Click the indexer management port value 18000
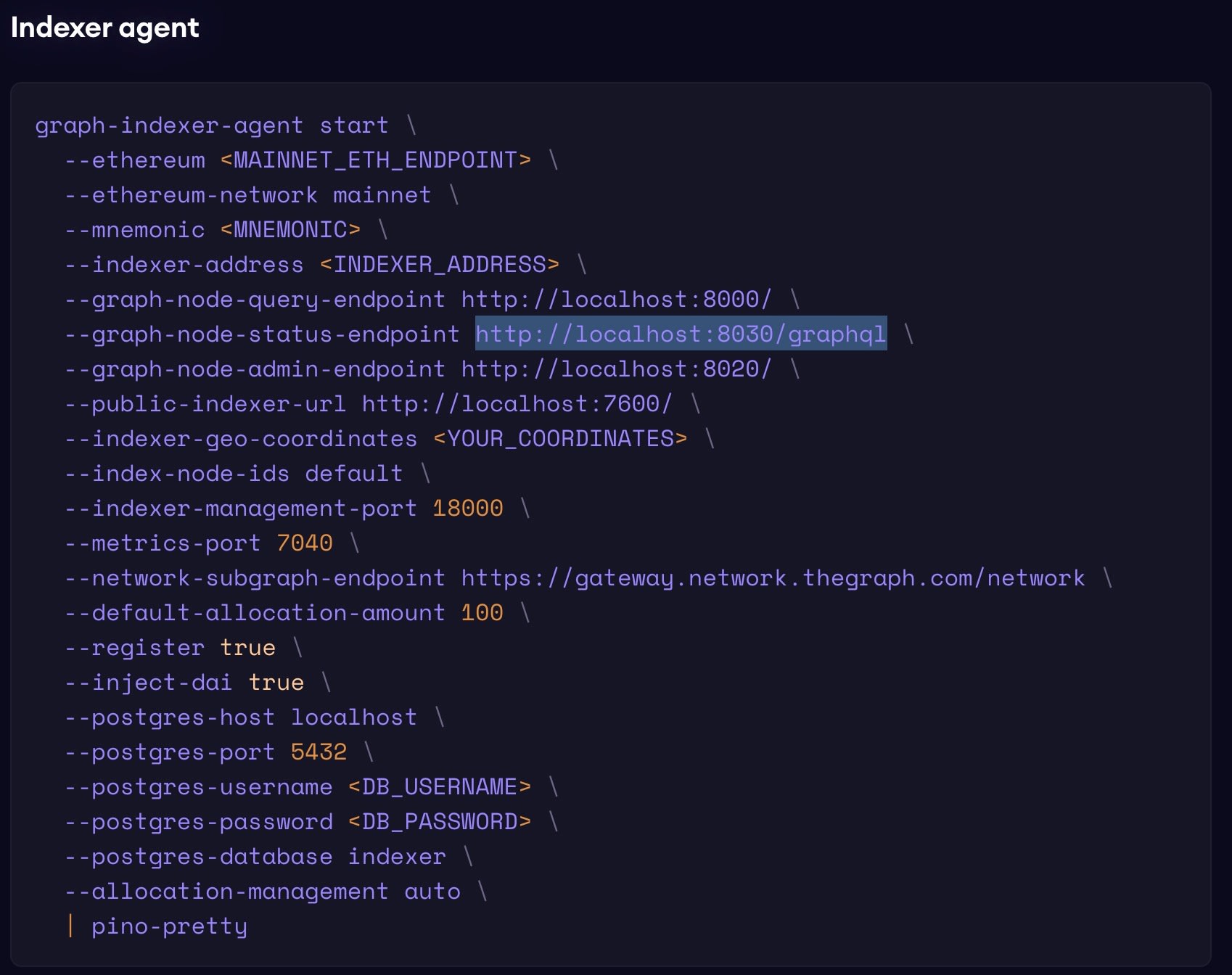This screenshot has width=1232, height=975. [468, 508]
